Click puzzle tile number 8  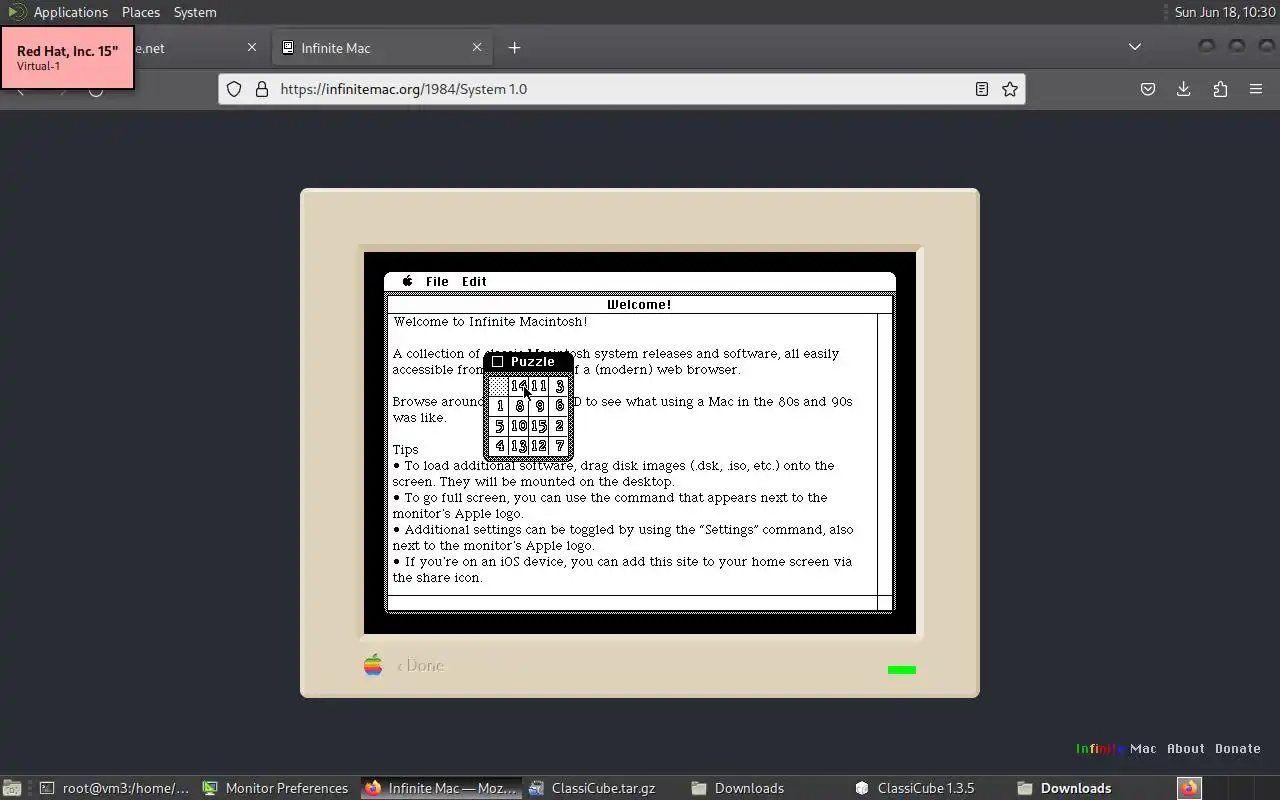[x=519, y=406]
